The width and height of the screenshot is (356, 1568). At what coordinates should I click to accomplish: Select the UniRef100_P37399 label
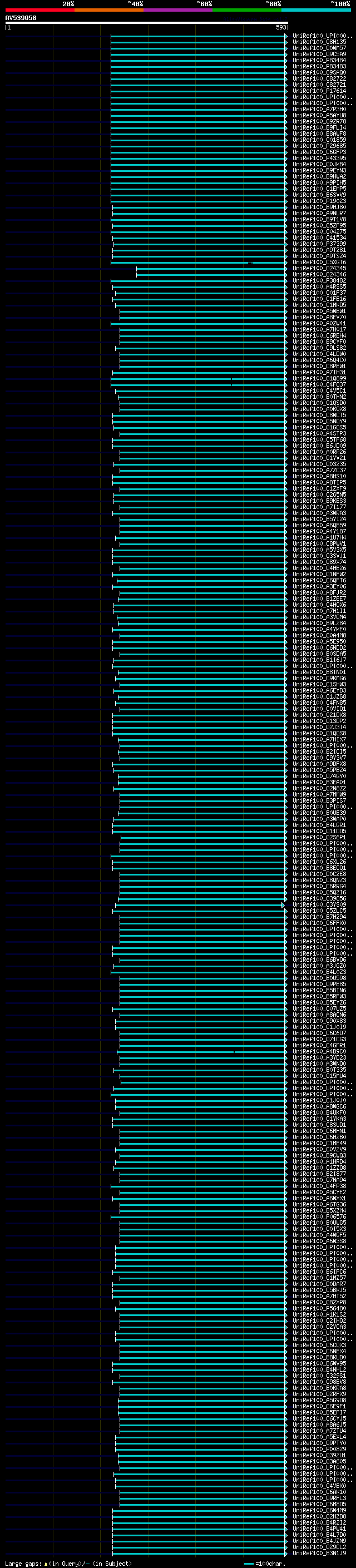(319, 244)
